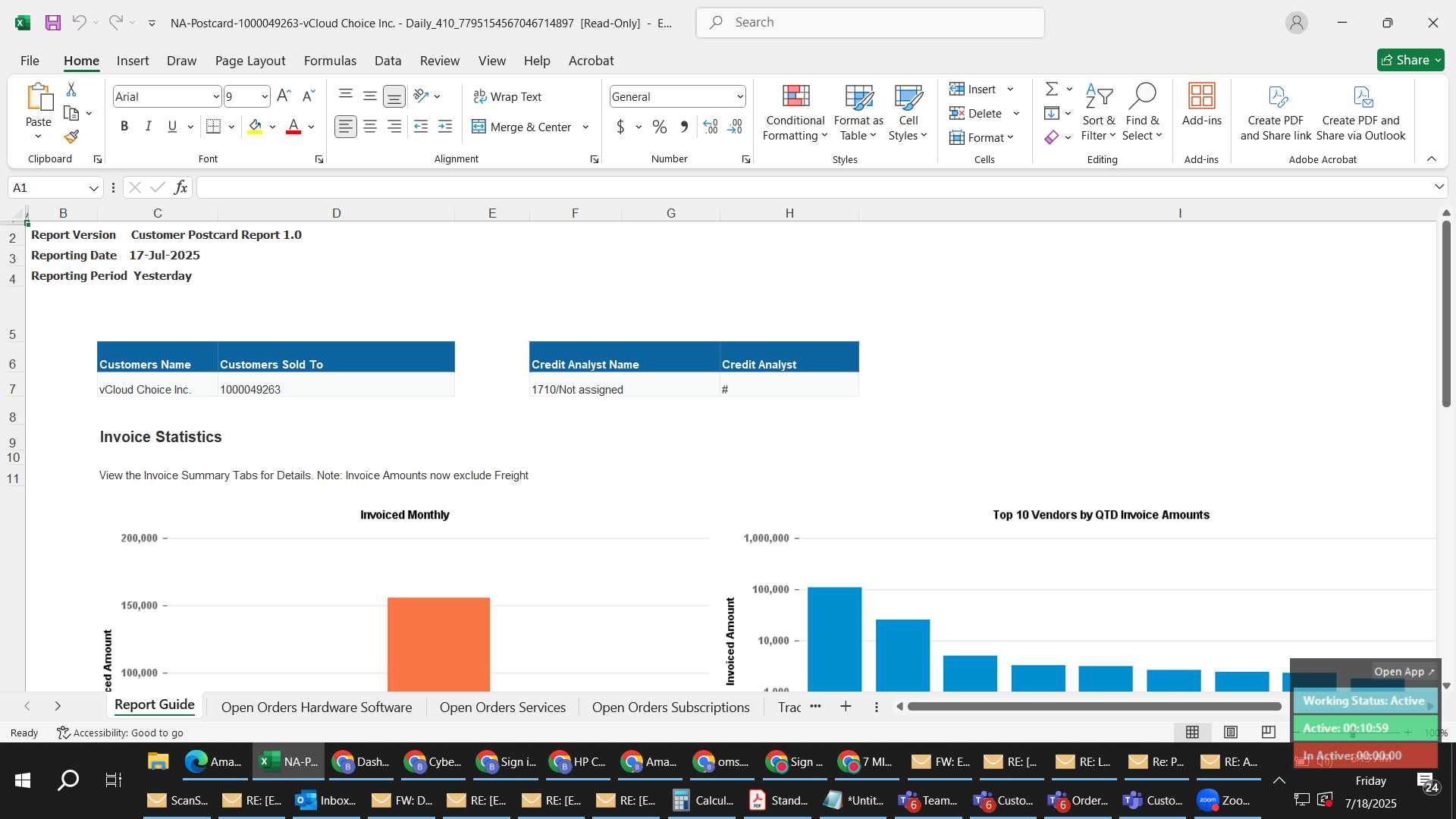Apply Percent Style formatting
This screenshot has width=1456, height=819.
pyautogui.click(x=660, y=127)
